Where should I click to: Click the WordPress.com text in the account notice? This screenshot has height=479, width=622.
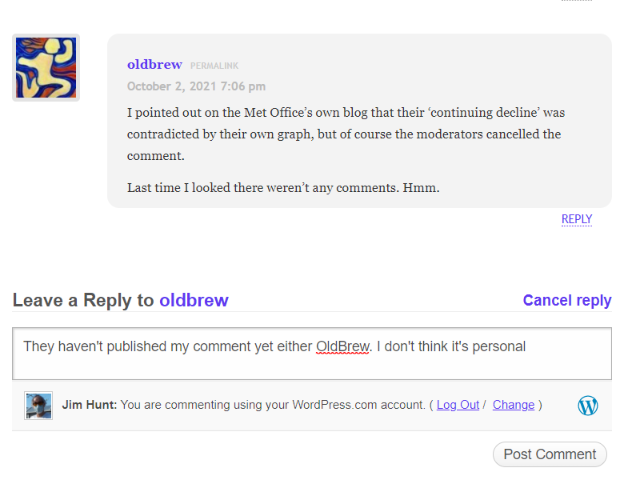(334, 405)
